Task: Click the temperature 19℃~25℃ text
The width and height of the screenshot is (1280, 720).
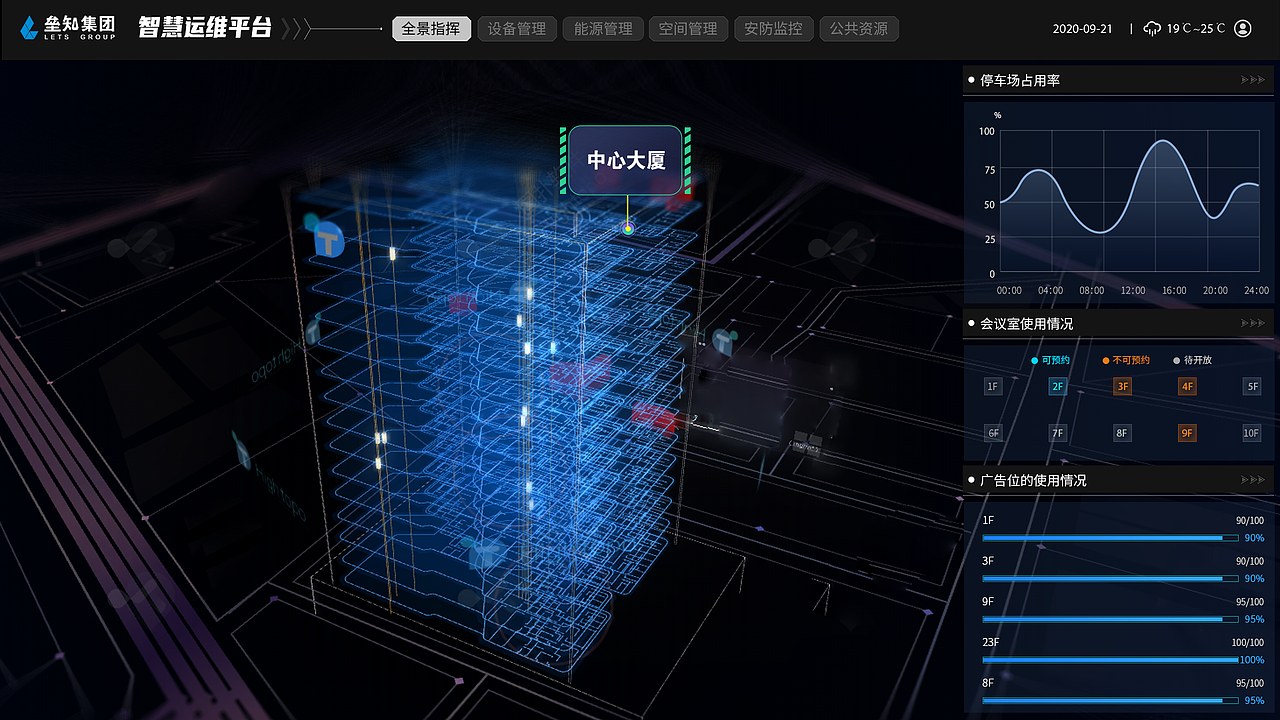Action: pyautogui.click(x=1196, y=29)
